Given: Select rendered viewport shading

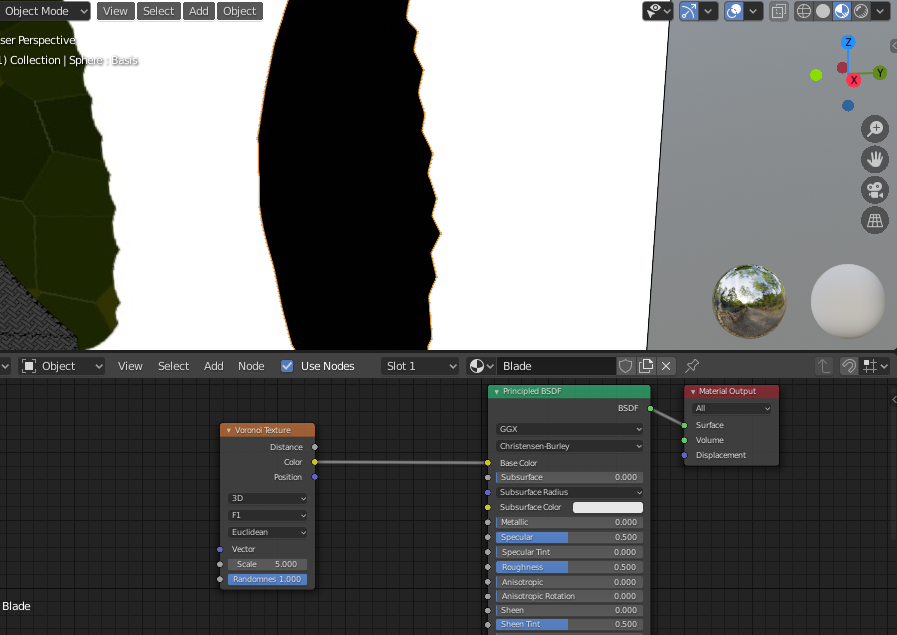Looking at the screenshot, I should (861, 11).
